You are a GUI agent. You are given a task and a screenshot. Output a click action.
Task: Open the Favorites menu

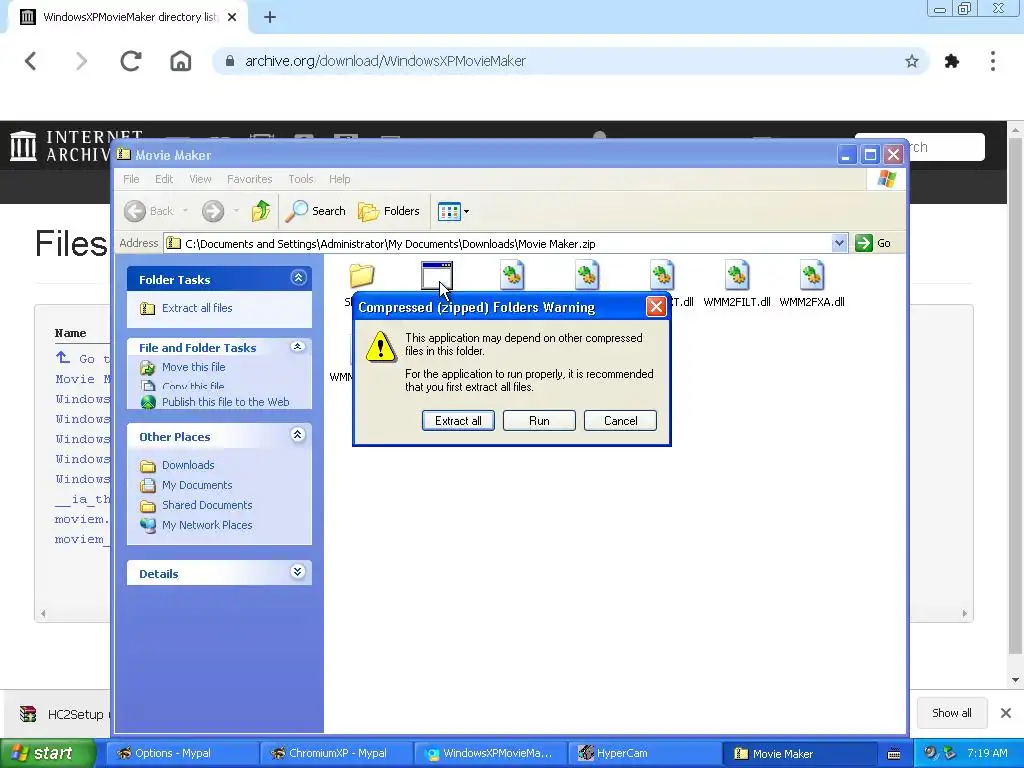pos(249,179)
